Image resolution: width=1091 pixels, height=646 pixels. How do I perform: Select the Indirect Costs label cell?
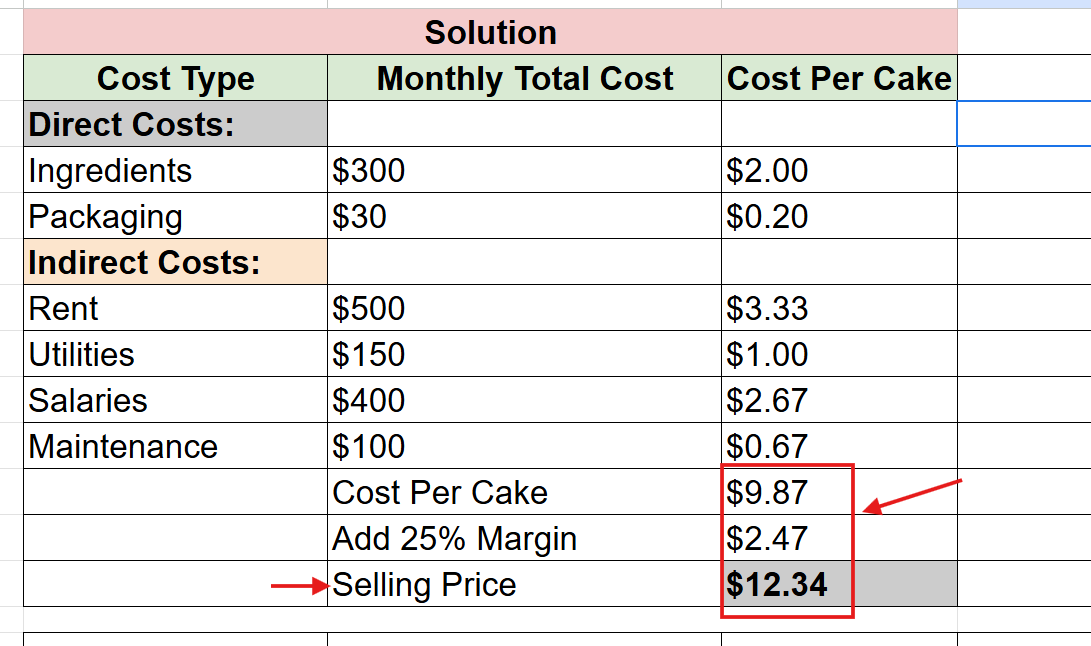click(175, 262)
